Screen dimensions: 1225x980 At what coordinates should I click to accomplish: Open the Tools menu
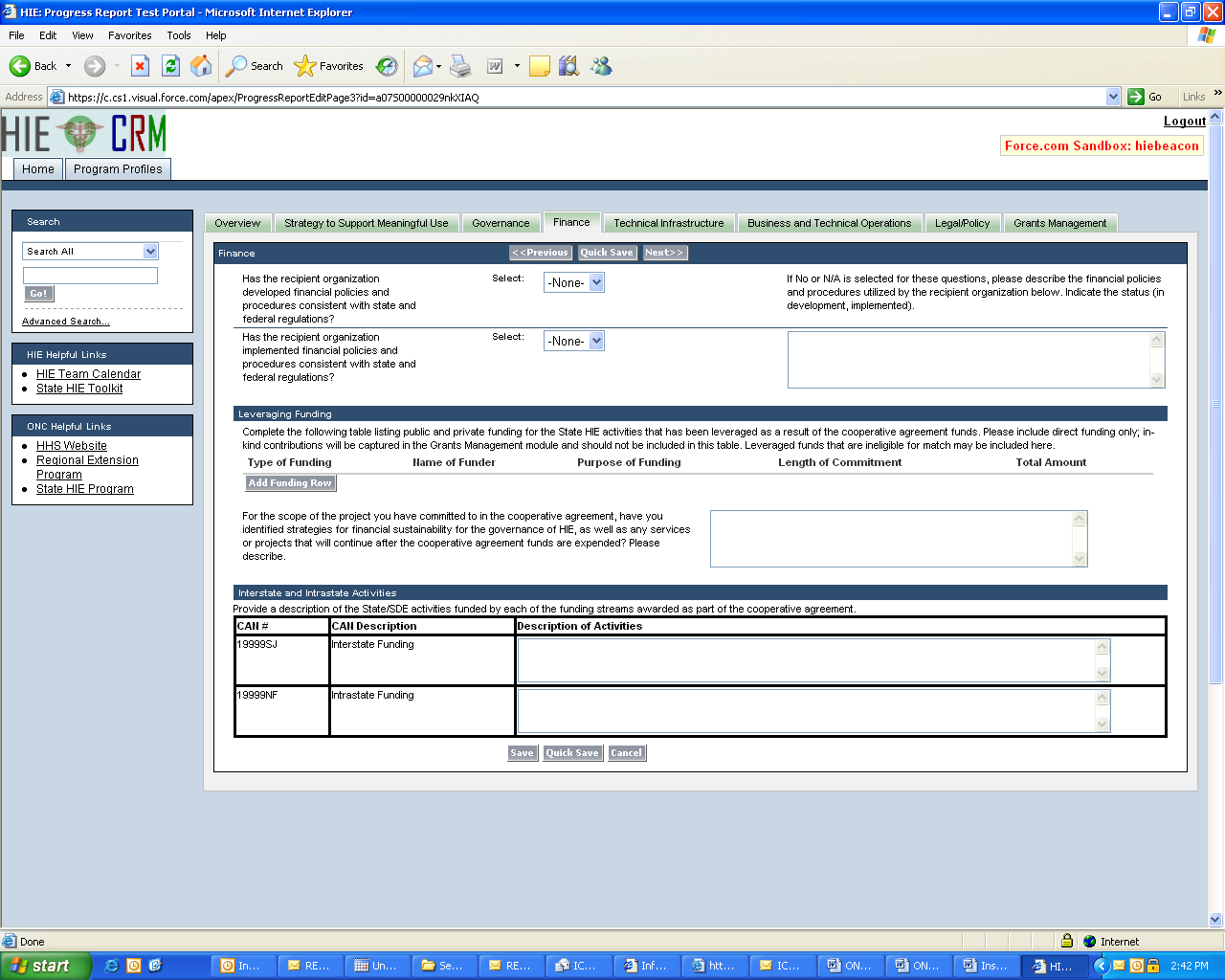(179, 35)
